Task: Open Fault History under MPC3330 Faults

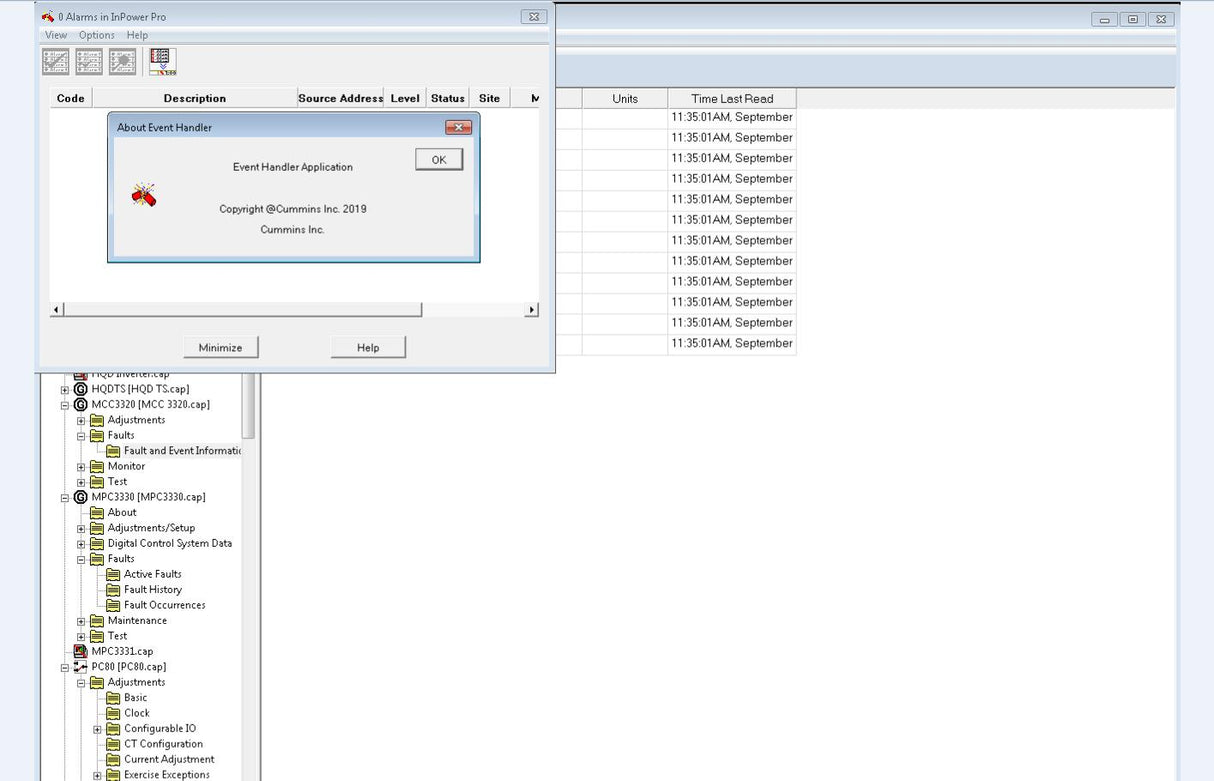Action: pyautogui.click(x=152, y=590)
